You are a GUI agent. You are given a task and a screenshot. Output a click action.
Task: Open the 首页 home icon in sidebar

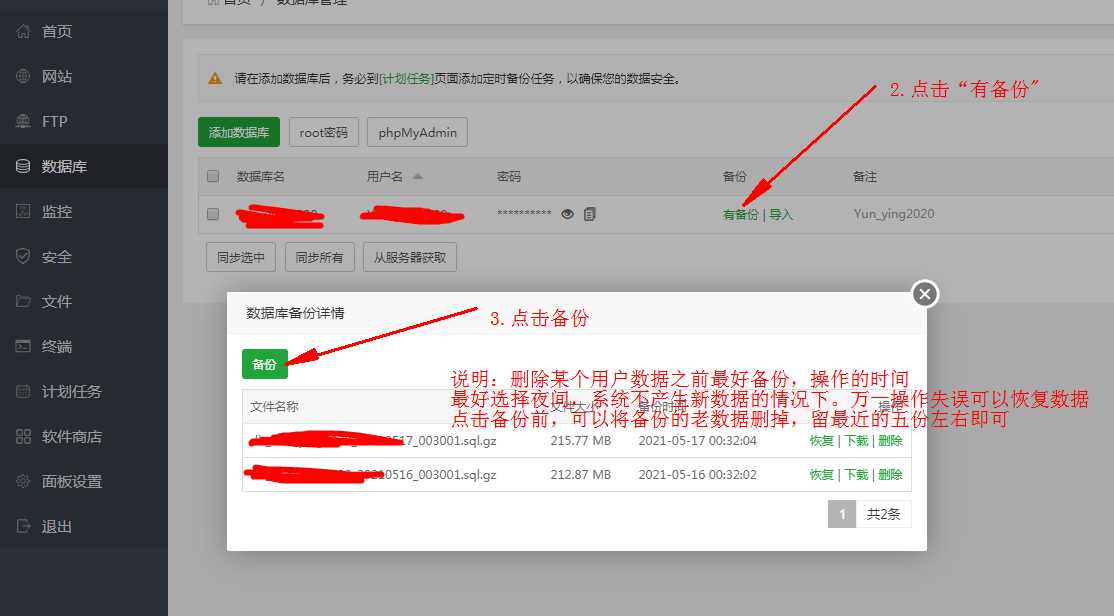click(23, 31)
